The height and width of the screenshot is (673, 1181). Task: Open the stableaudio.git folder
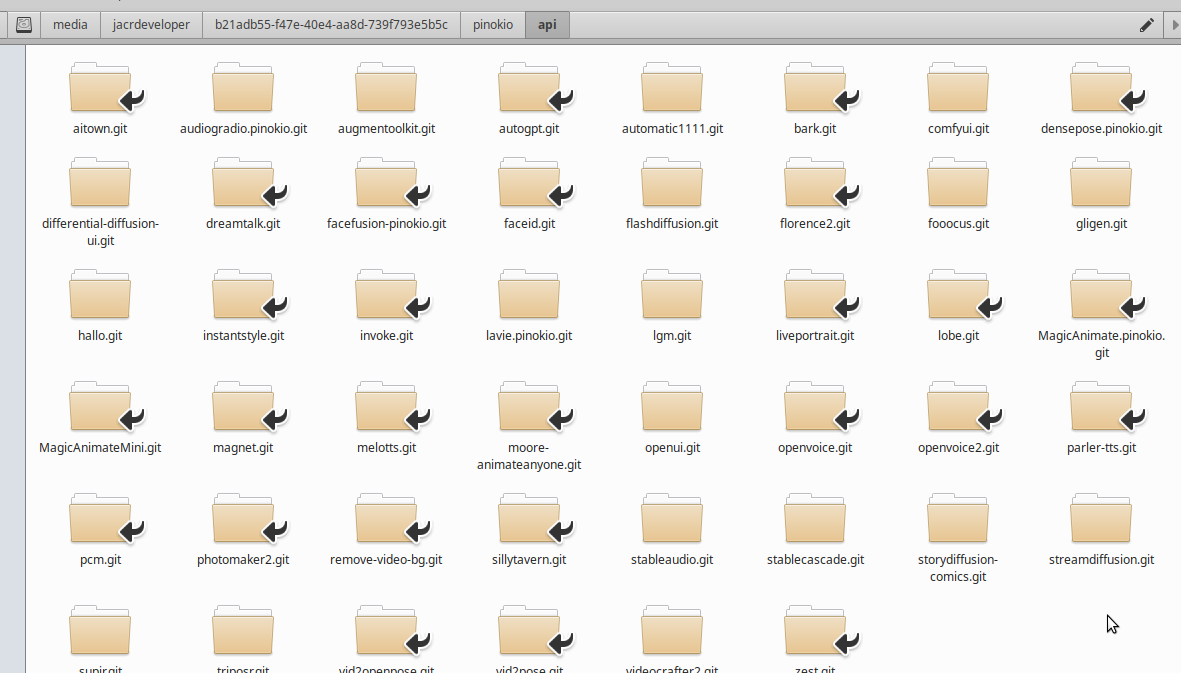pyautogui.click(x=672, y=520)
